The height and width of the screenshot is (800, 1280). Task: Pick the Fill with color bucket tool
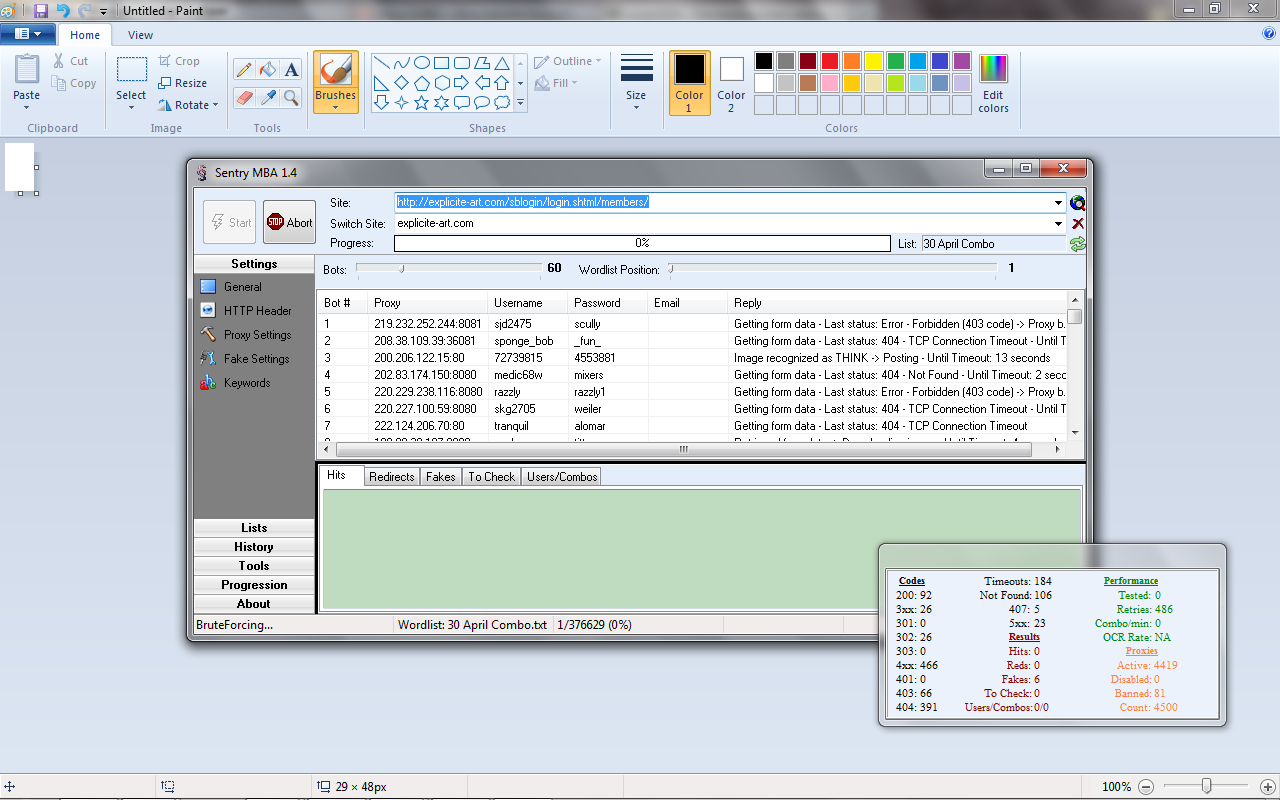[267, 70]
